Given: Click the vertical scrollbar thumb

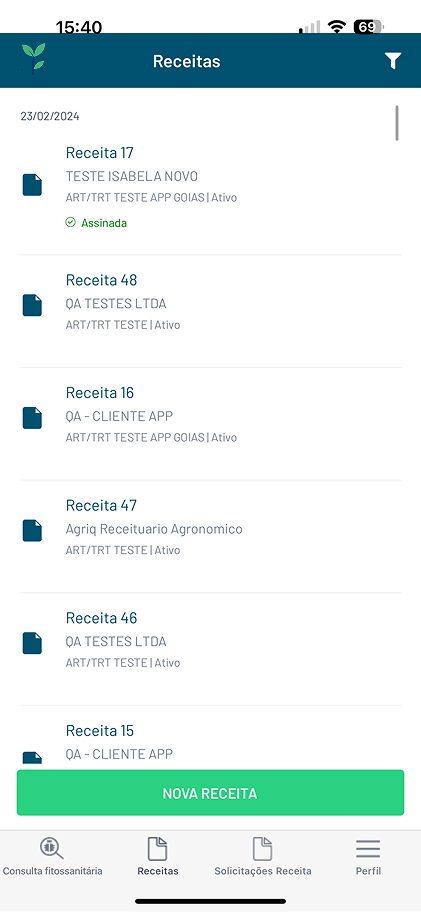Looking at the screenshot, I should (x=397, y=123).
